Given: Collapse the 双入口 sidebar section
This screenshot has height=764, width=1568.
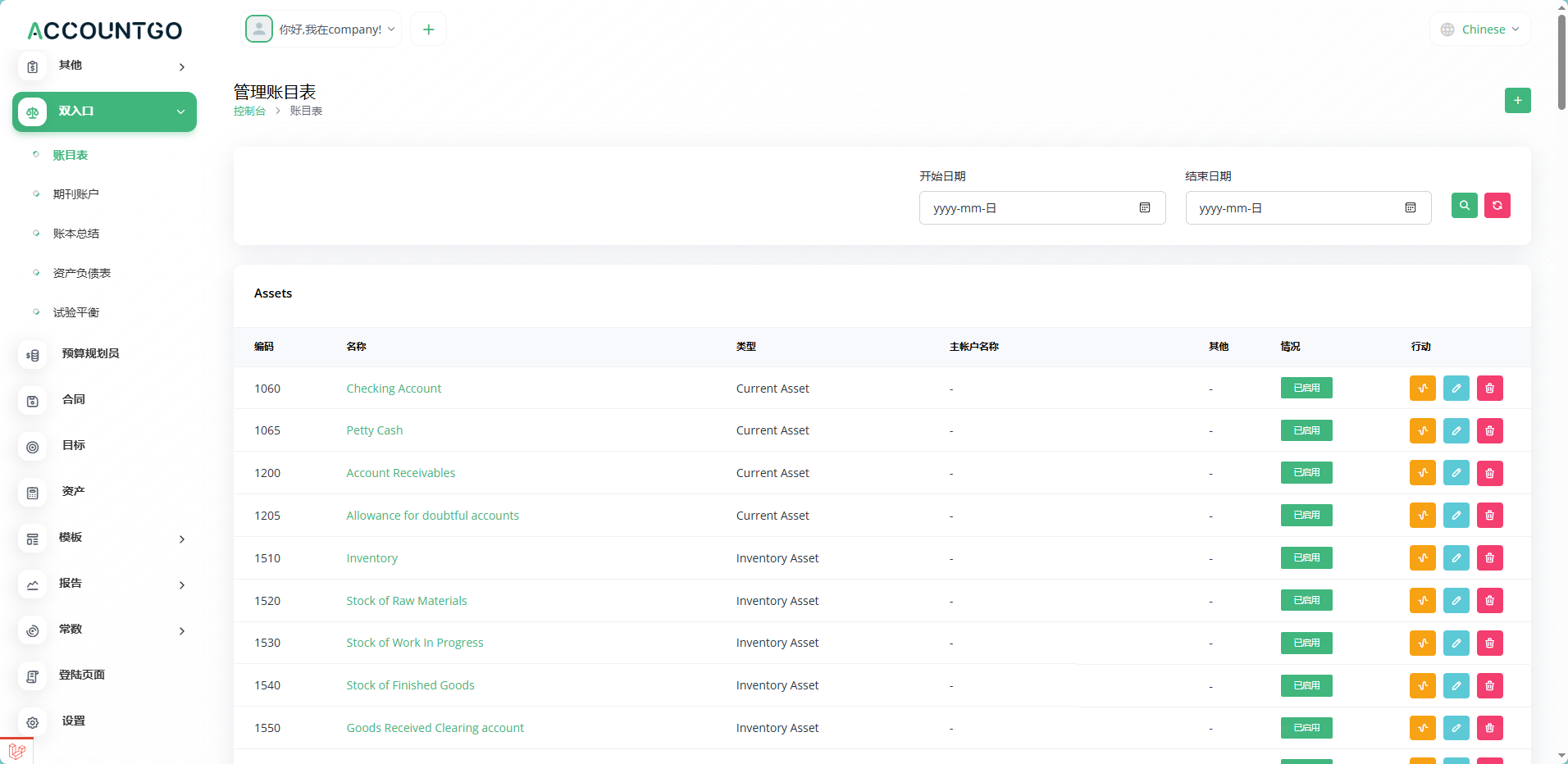Looking at the screenshot, I should pos(104,111).
